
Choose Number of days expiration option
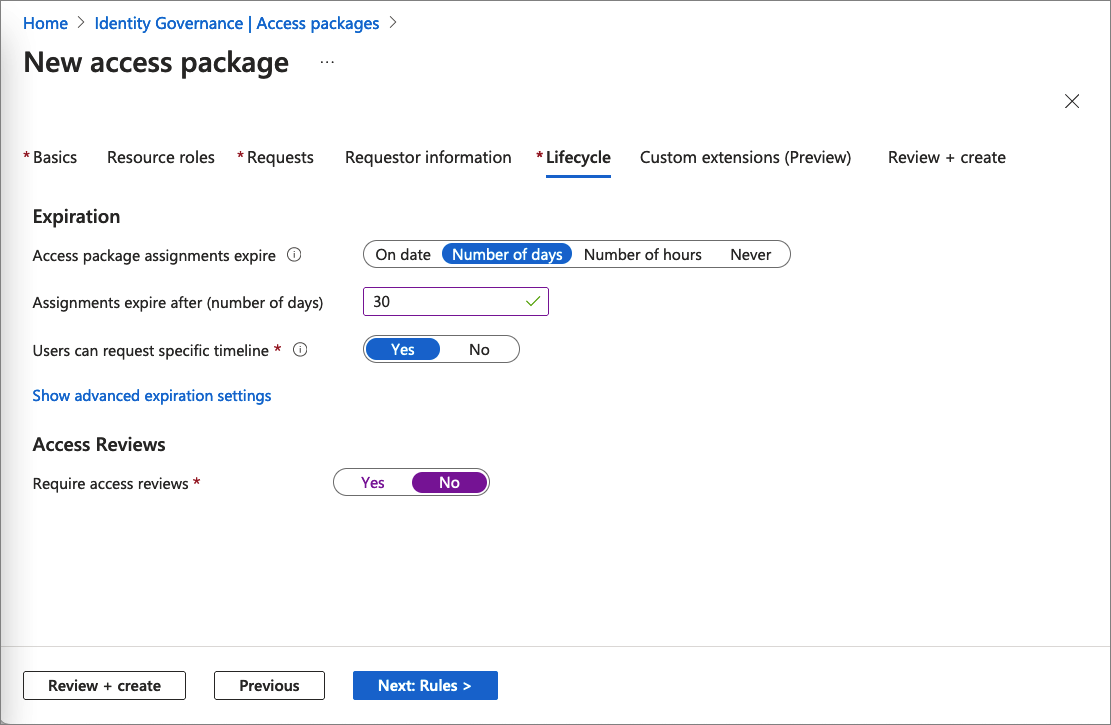coord(507,255)
